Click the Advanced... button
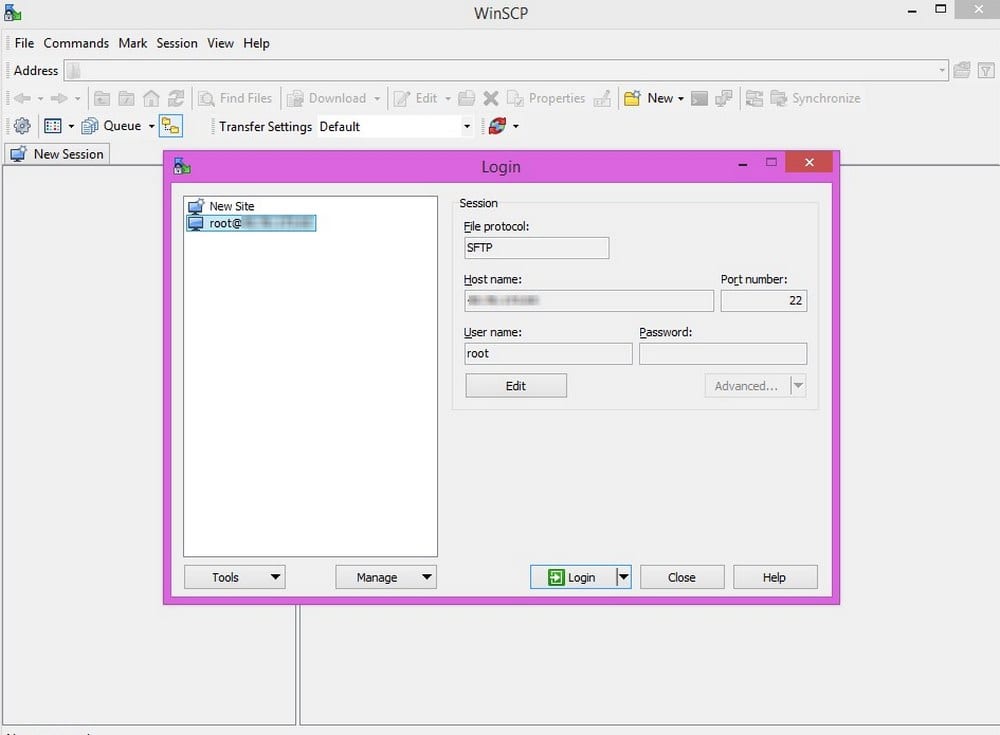This screenshot has height=735, width=1000. tap(746, 386)
